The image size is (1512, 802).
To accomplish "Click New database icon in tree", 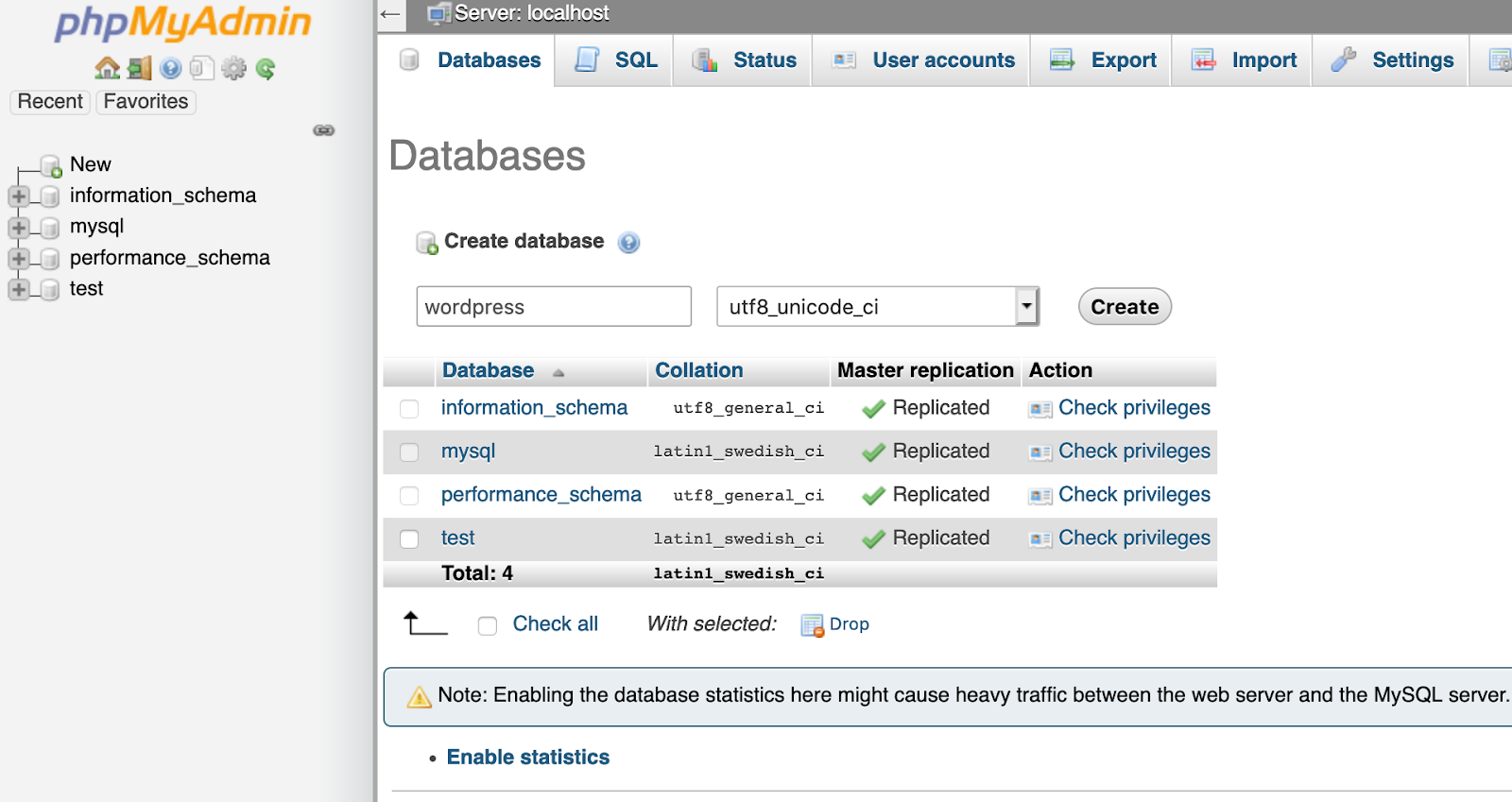I will (51, 167).
